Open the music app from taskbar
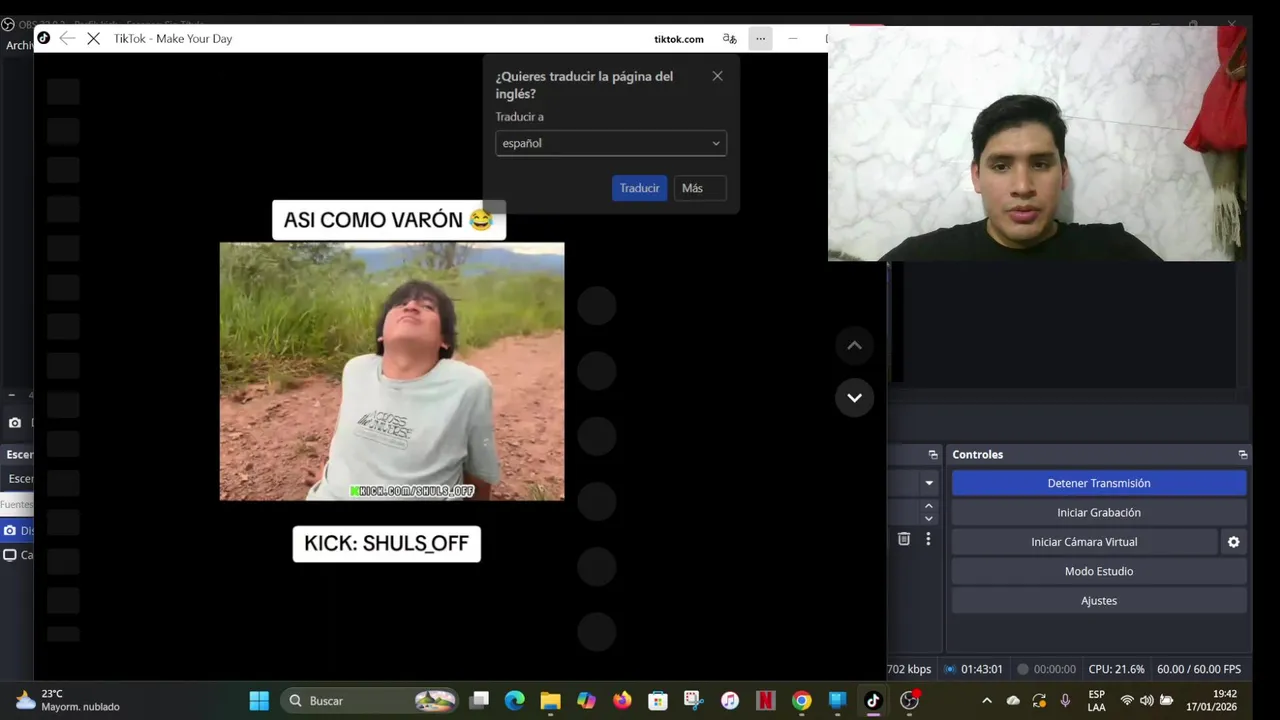Image resolution: width=1280 pixels, height=720 pixels. tap(730, 701)
